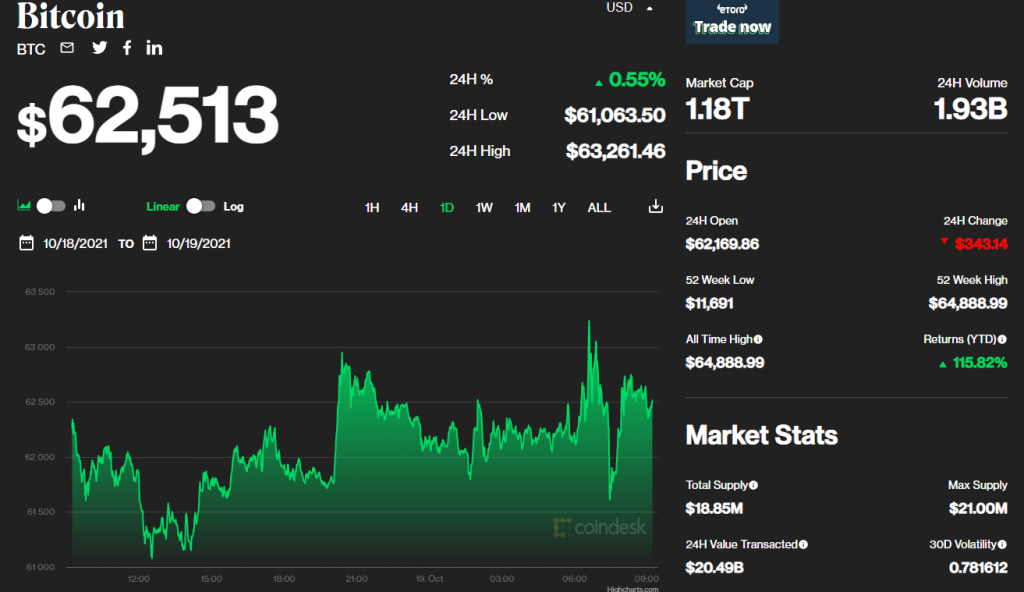1024x592 pixels.
Task: Show info for 30D Volatility
Action: point(1002,544)
